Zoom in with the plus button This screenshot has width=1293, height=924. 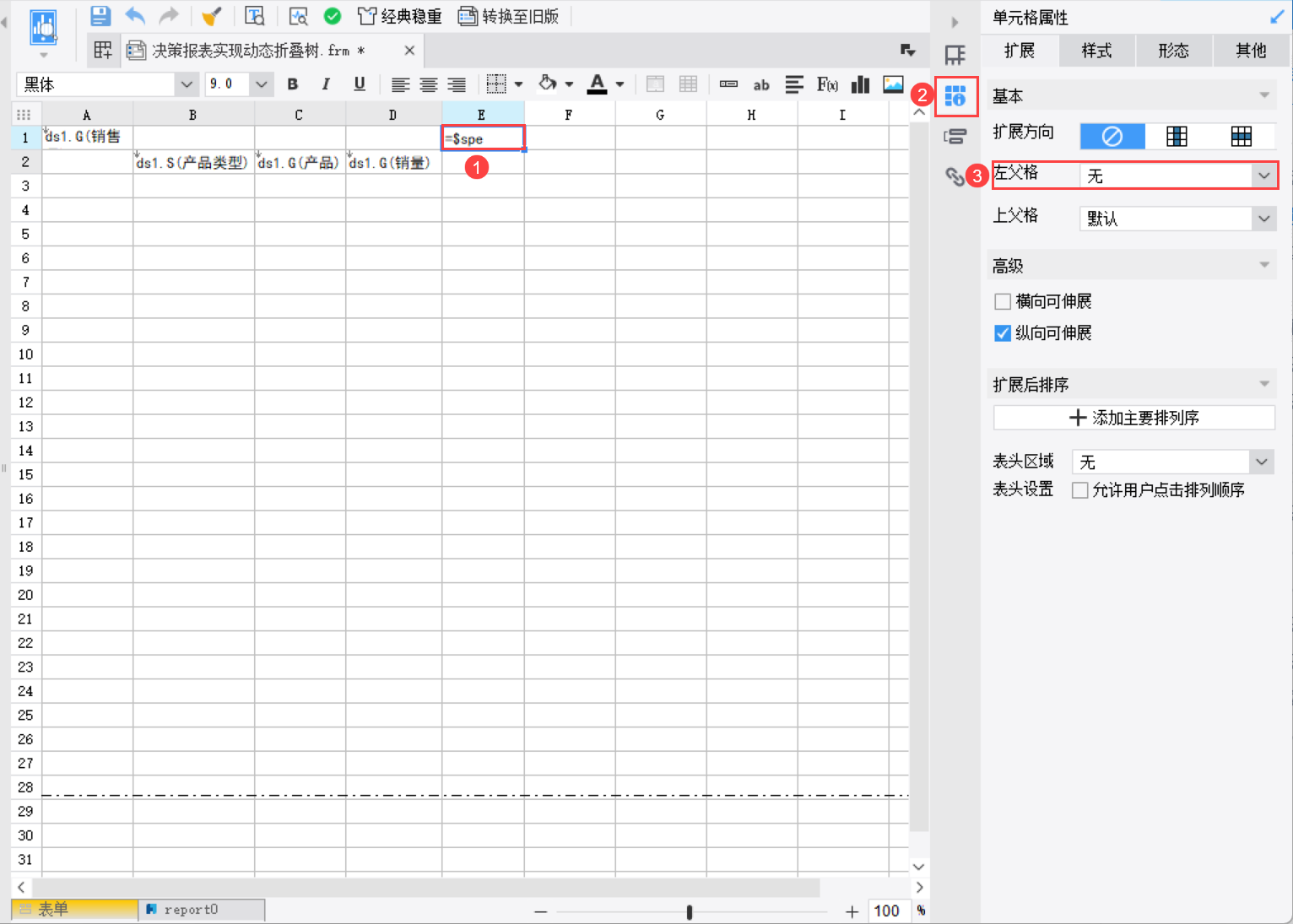coord(852,911)
